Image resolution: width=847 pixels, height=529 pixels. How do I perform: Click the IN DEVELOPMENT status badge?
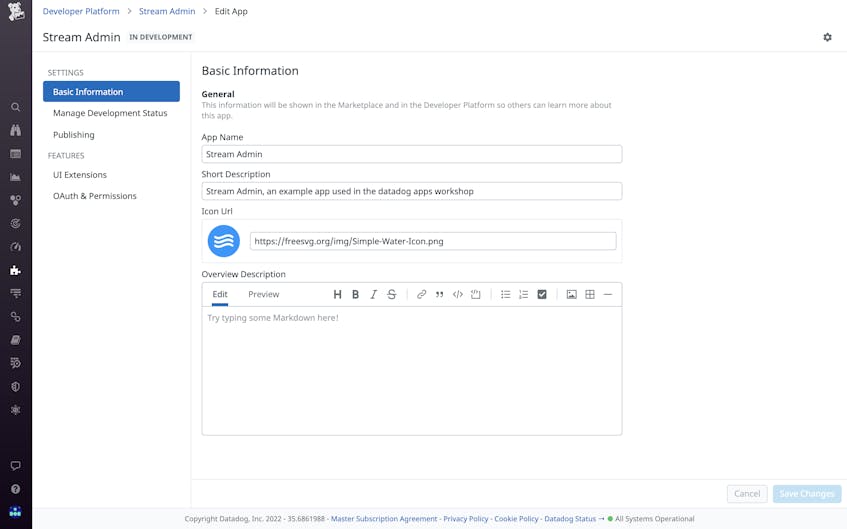tap(160, 37)
